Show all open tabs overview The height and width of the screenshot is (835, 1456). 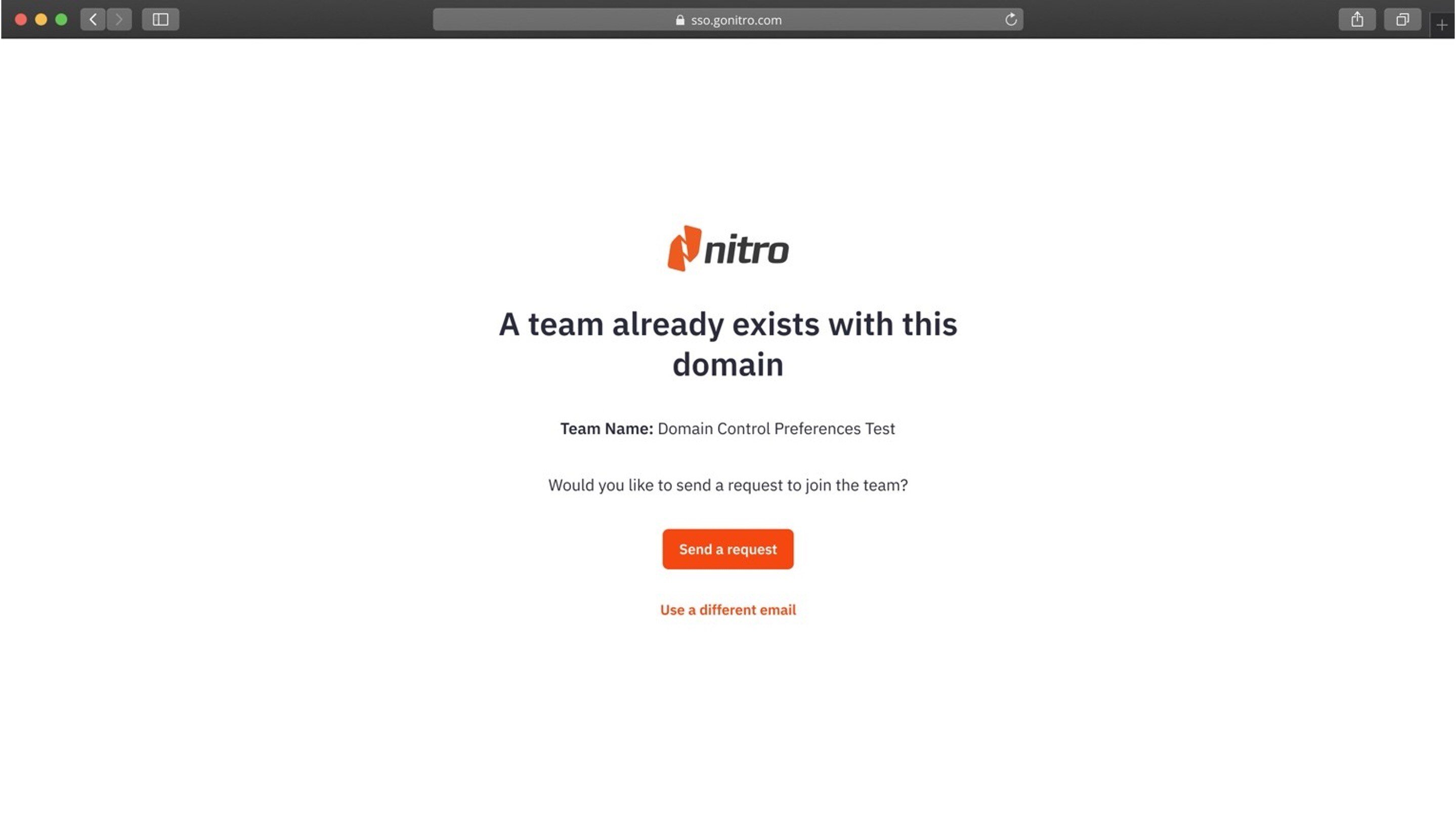(x=1403, y=19)
